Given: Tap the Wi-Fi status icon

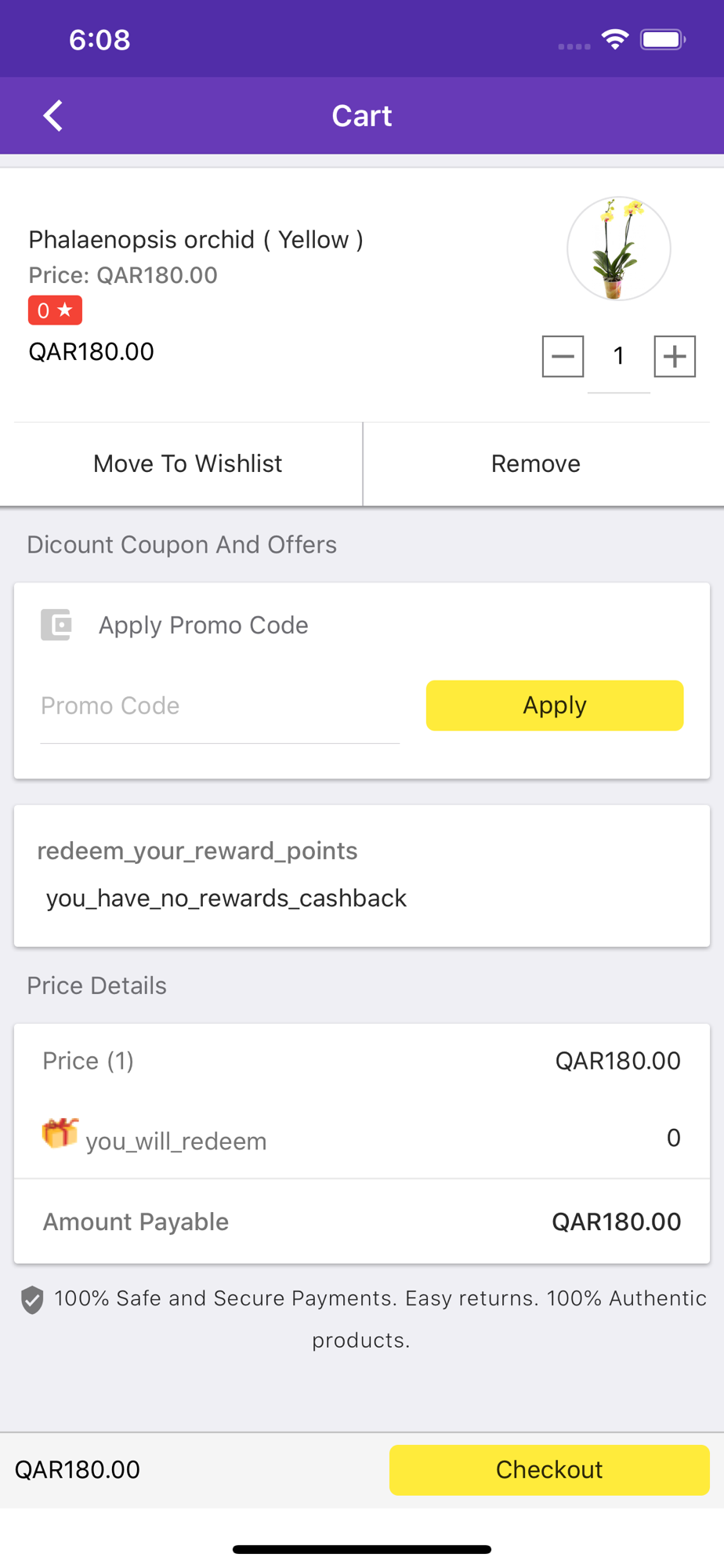Looking at the screenshot, I should point(615,39).
